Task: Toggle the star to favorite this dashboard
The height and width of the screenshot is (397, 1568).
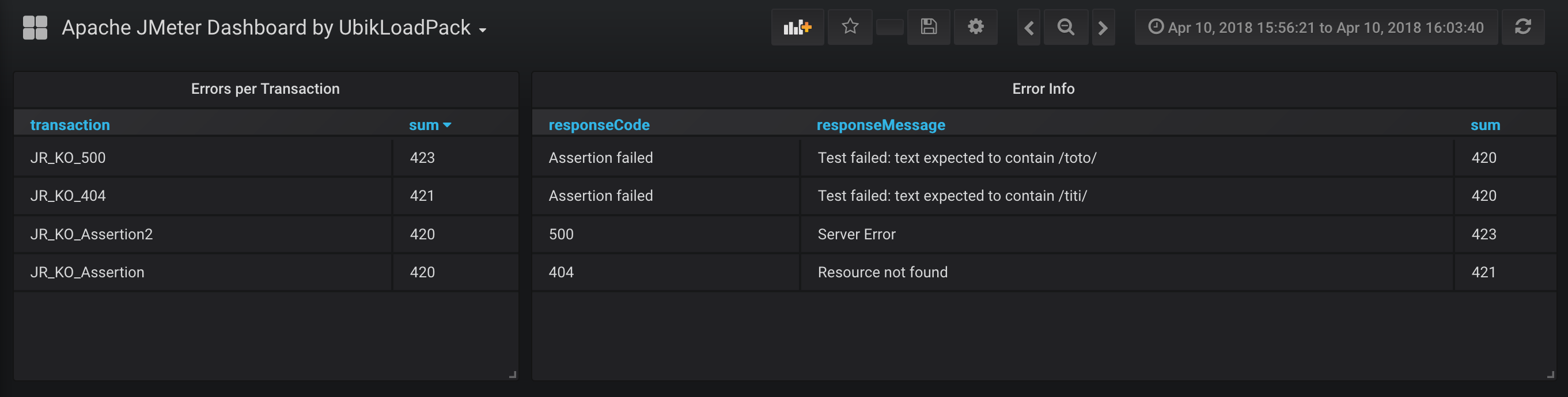Action: point(850,28)
